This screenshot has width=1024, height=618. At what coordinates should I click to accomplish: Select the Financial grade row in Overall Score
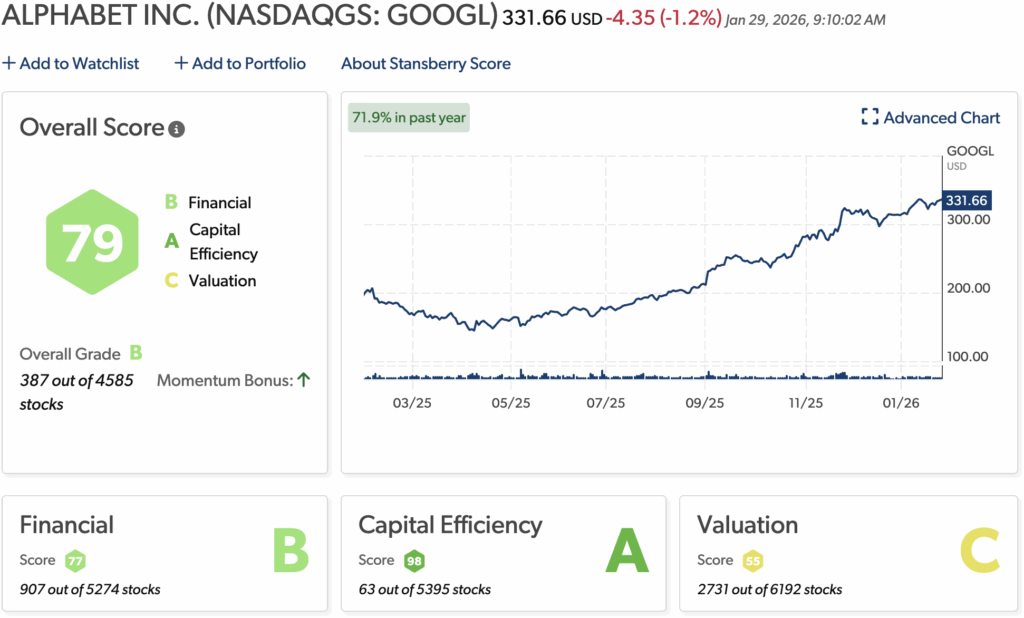click(x=209, y=202)
